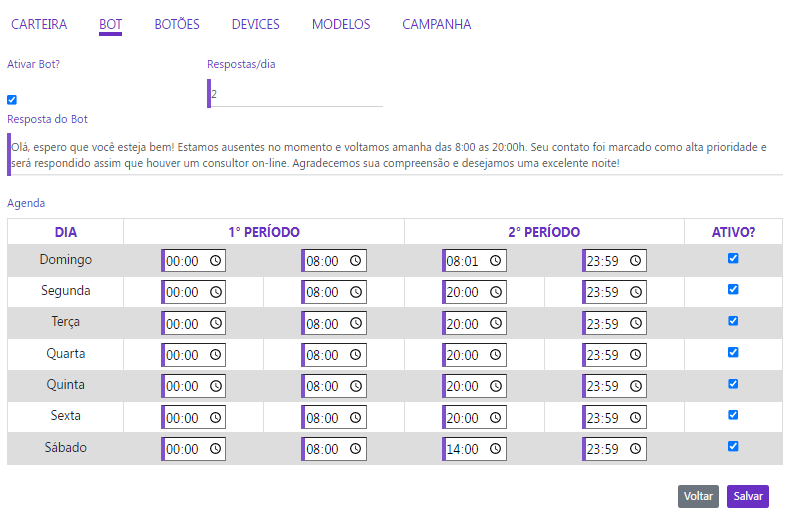790x518 pixels.
Task: Focus the Respostas/dia input field
Action: 295,94
